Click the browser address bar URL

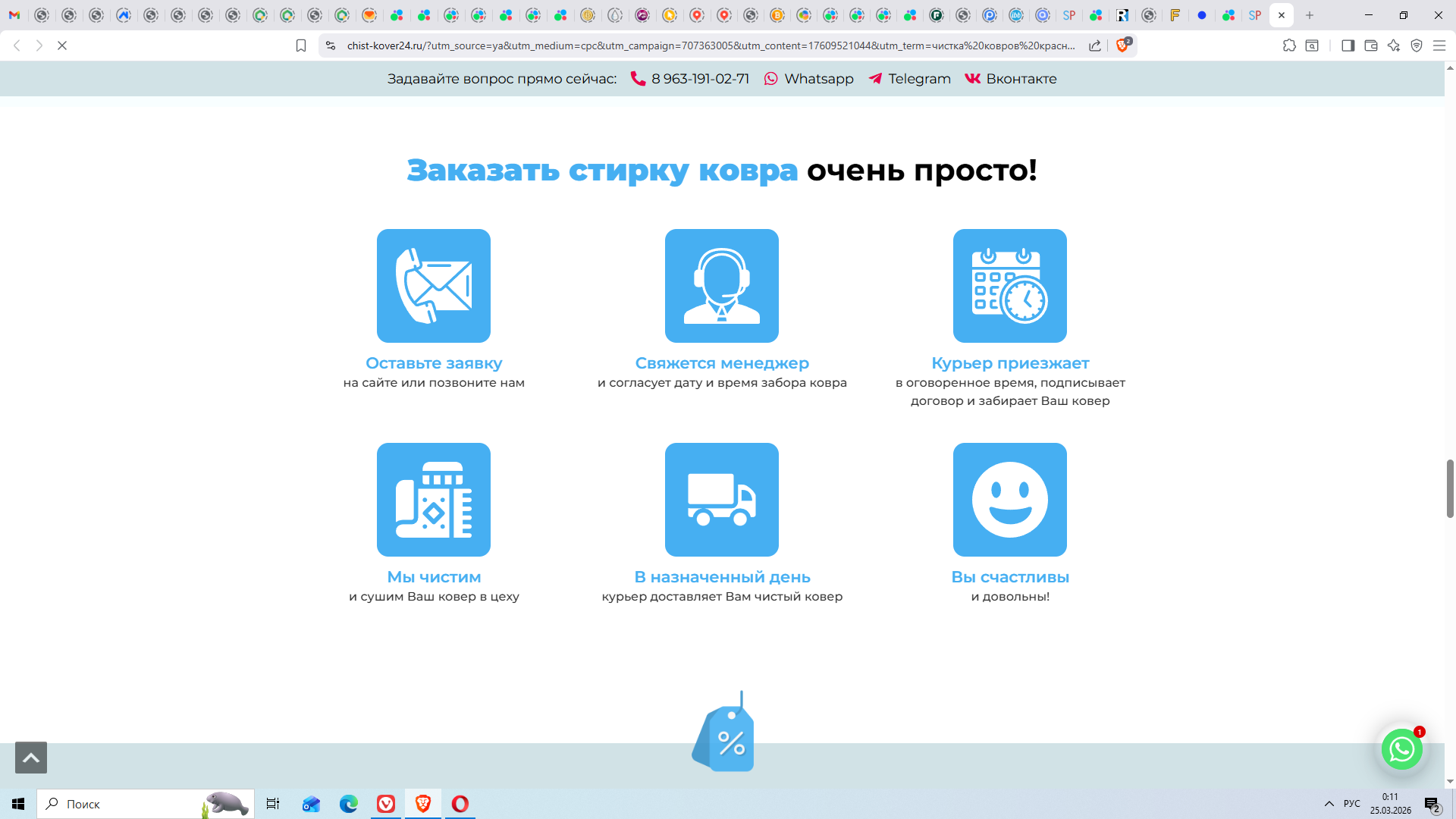710,45
